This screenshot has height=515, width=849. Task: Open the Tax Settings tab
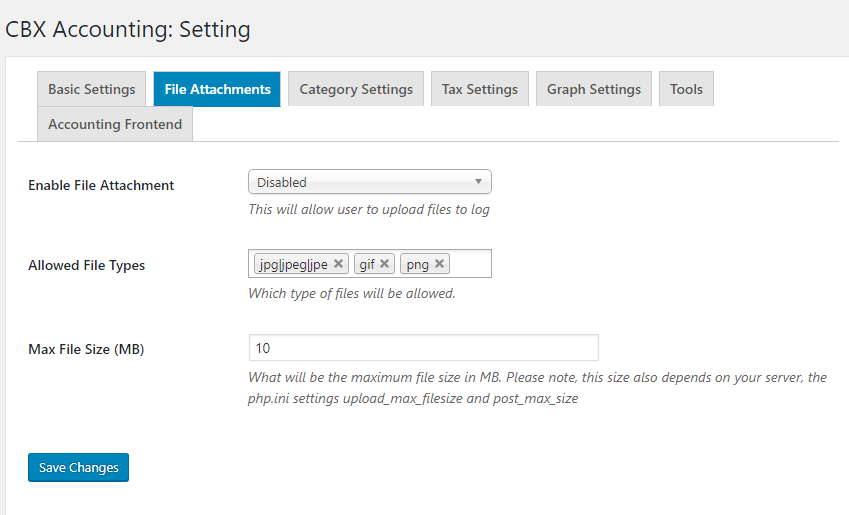[480, 89]
